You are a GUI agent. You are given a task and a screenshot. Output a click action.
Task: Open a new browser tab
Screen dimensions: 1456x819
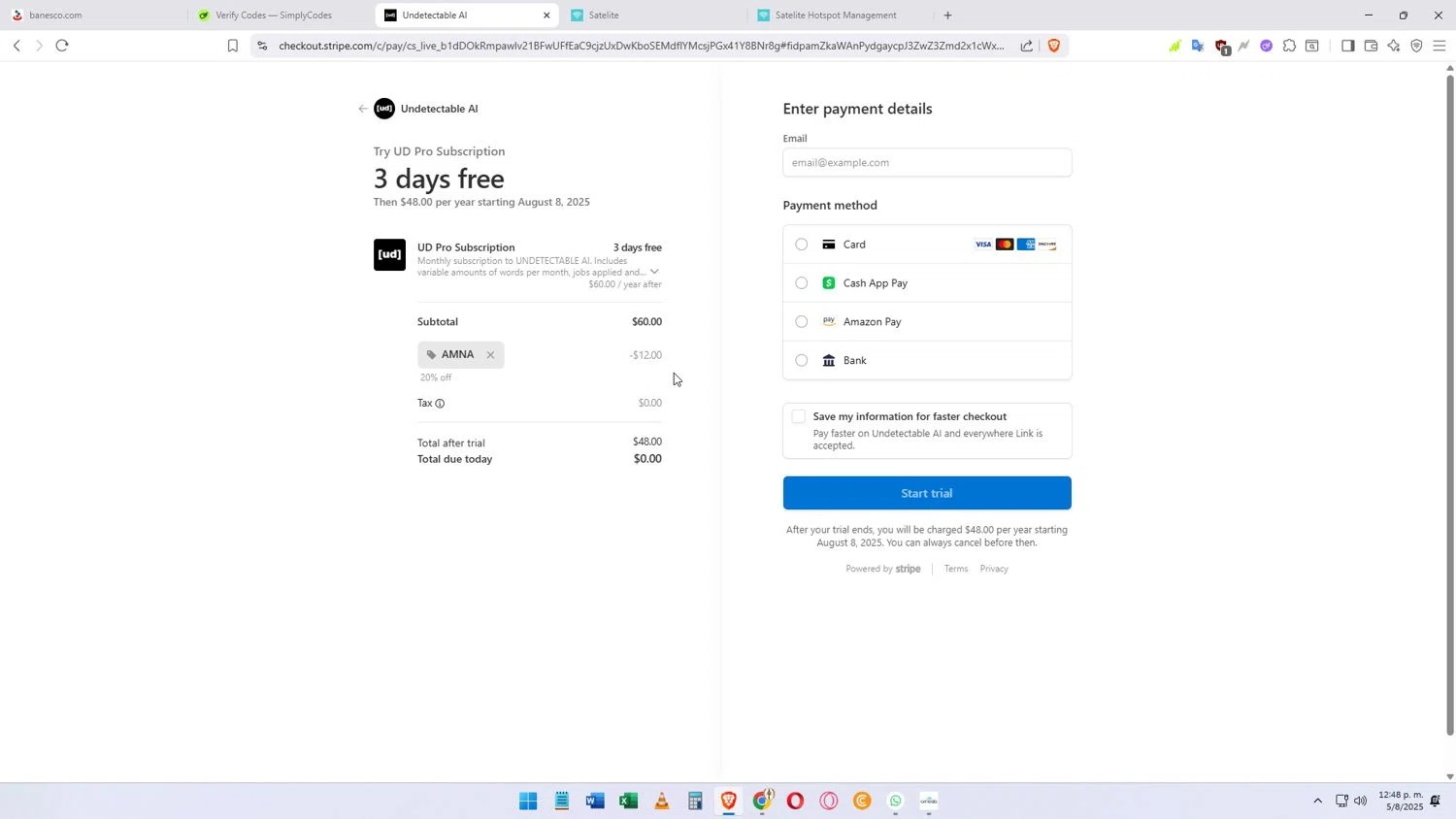(x=948, y=16)
